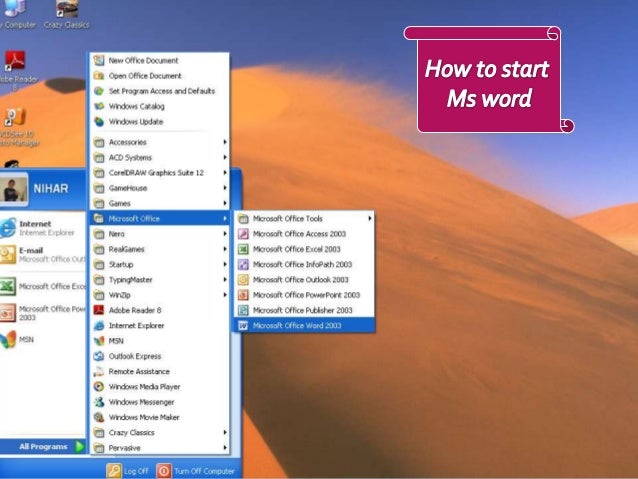Click Windows Movie Maker label text

[x=144, y=417]
